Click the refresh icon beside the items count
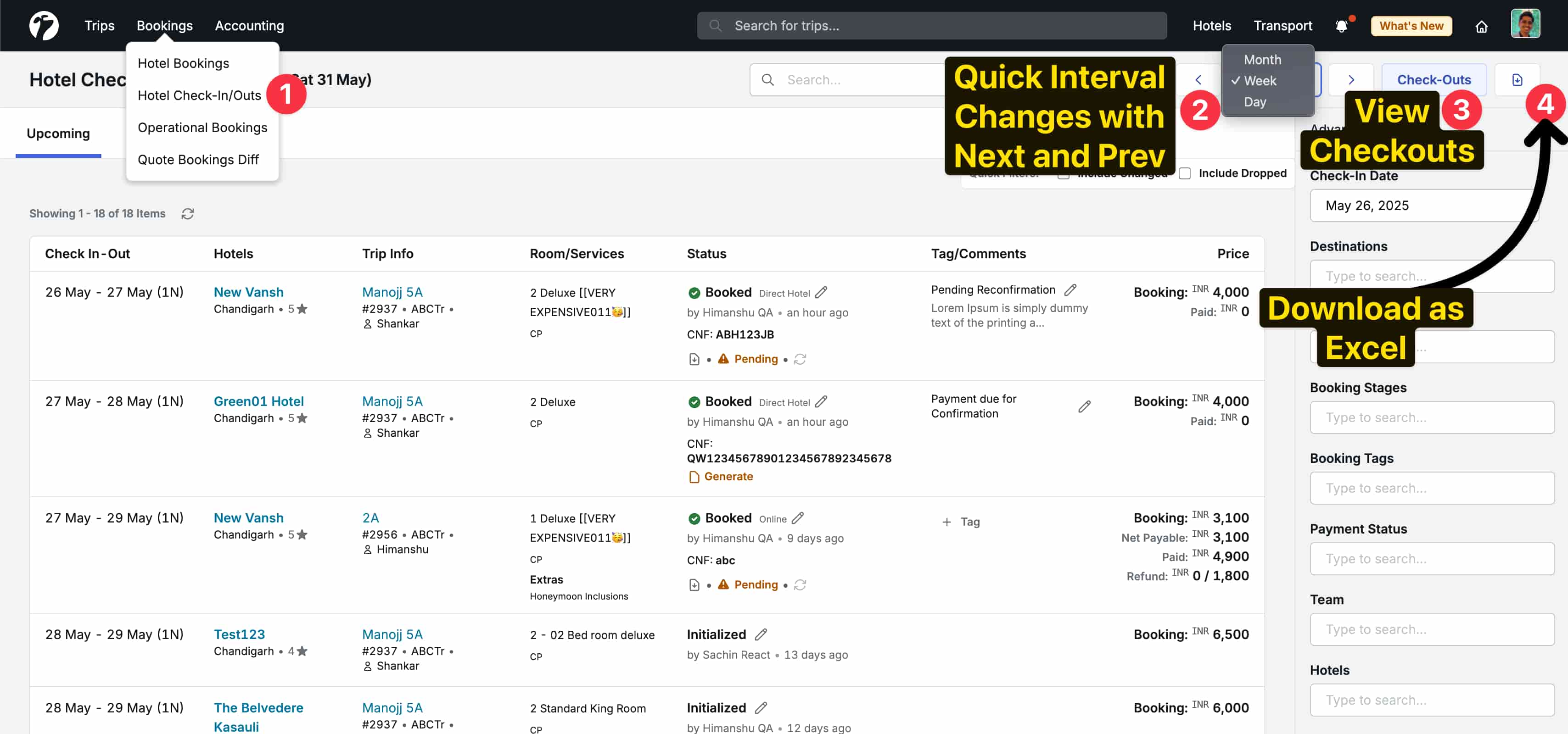 [187, 213]
